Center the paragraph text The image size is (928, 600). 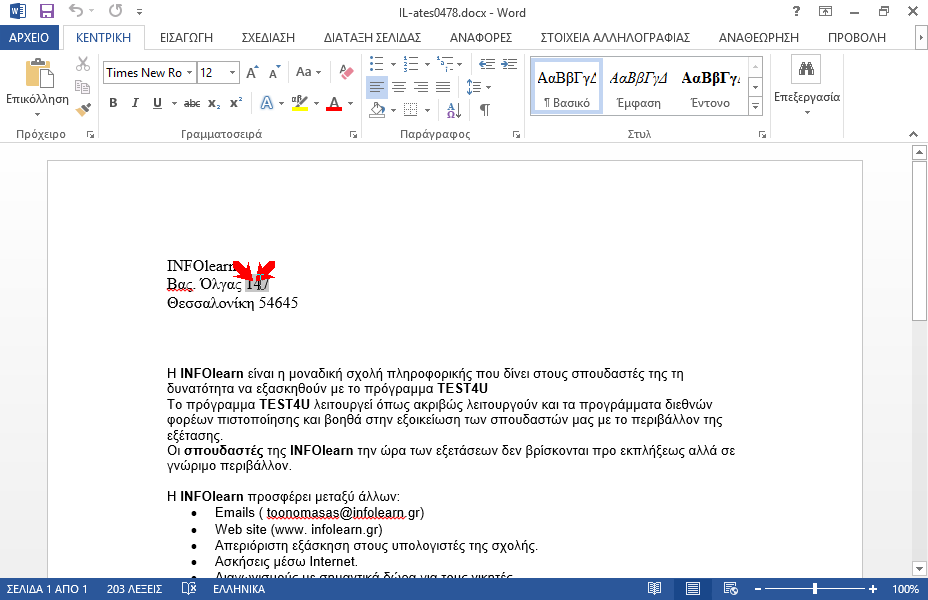click(399, 88)
